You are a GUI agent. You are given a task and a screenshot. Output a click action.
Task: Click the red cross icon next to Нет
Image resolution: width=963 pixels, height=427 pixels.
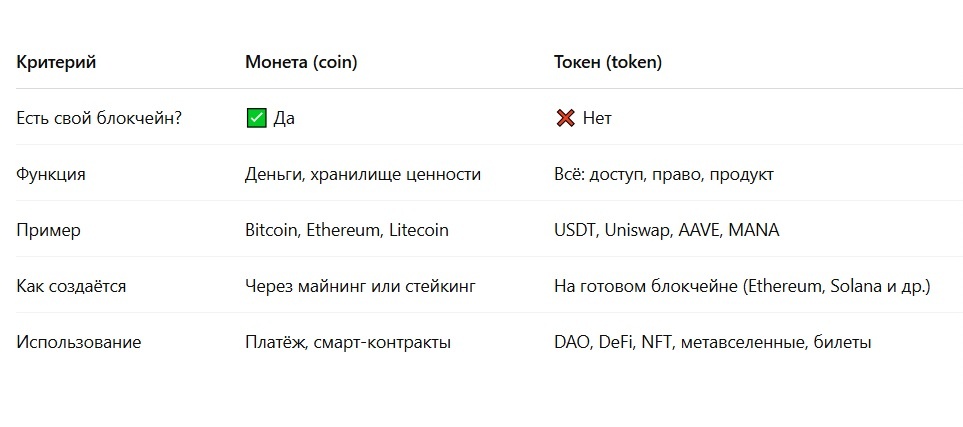[x=565, y=118]
